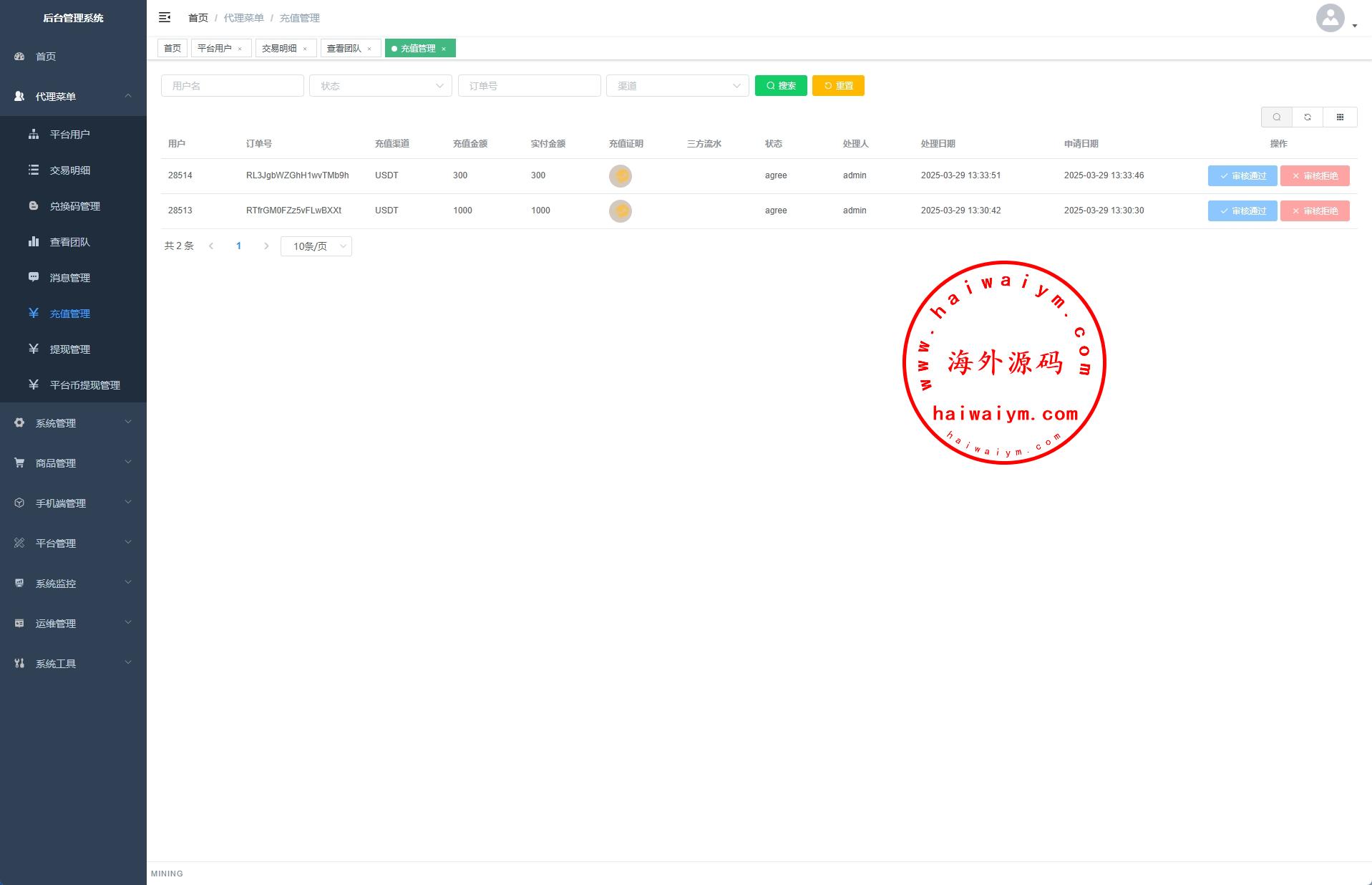Screen dimensions: 1372x885
Task: Open the 渠道 filter dropdown
Action: tap(677, 86)
